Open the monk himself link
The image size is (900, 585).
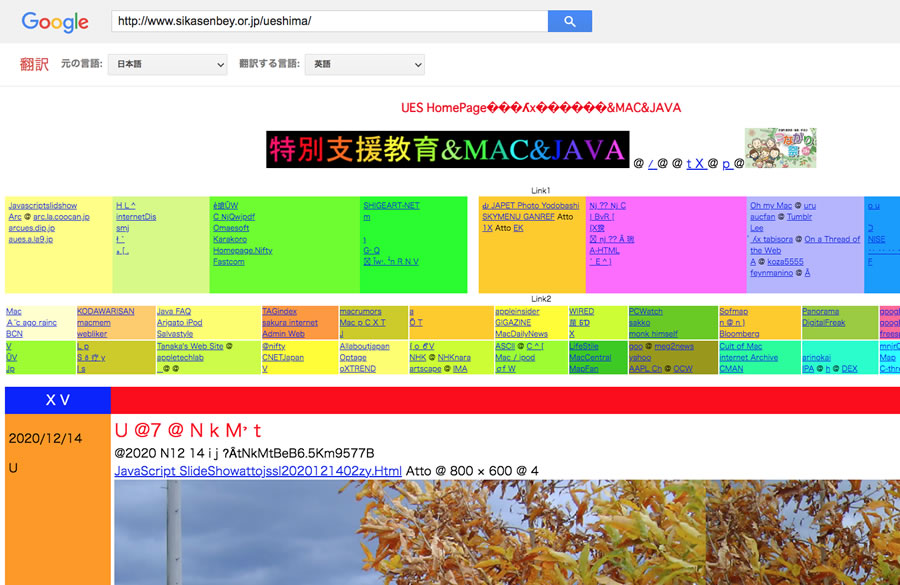point(653,334)
